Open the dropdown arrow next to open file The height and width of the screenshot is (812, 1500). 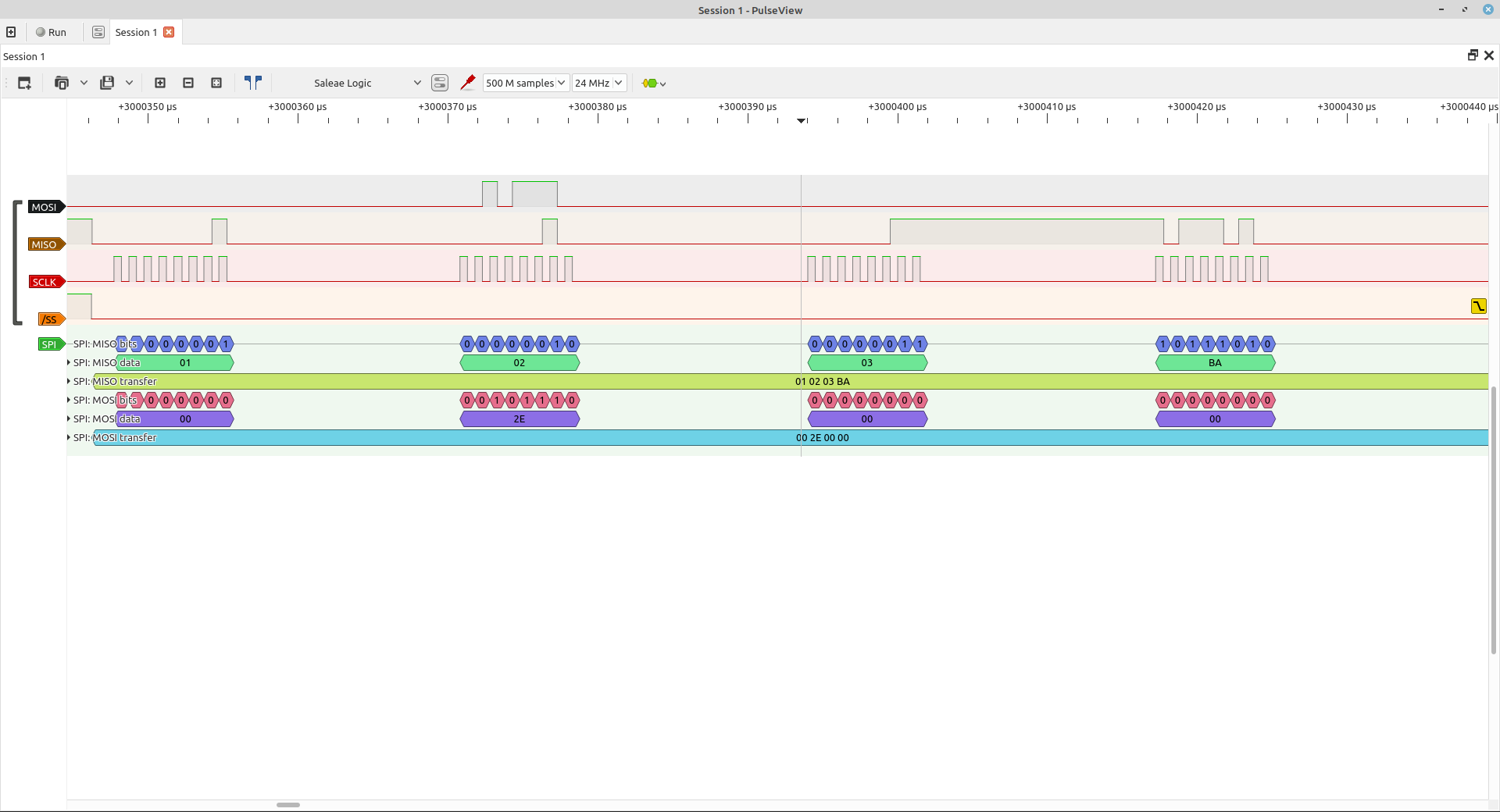84,83
